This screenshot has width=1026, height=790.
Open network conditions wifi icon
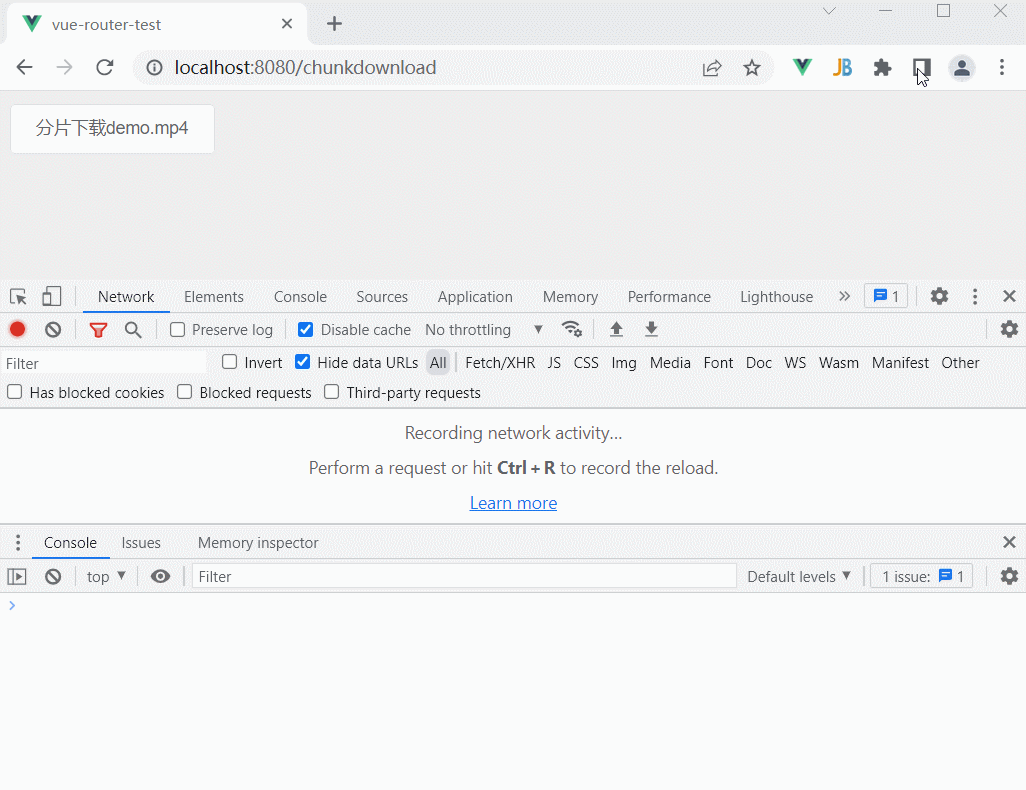click(x=572, y=329)
